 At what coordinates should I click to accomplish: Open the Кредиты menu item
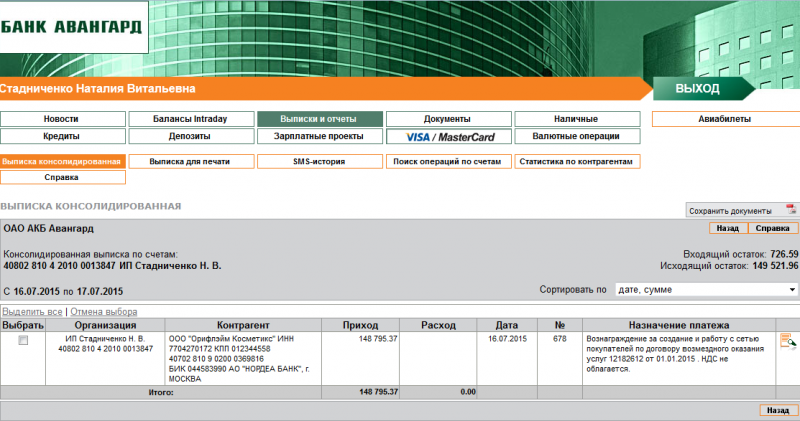(63, 136)
